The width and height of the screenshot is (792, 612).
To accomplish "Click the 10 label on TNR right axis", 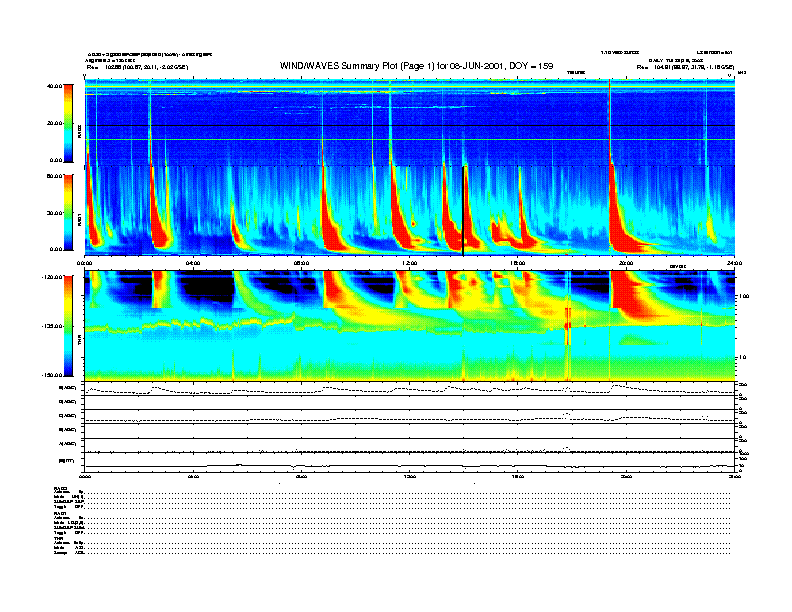I will pos(742,358).
